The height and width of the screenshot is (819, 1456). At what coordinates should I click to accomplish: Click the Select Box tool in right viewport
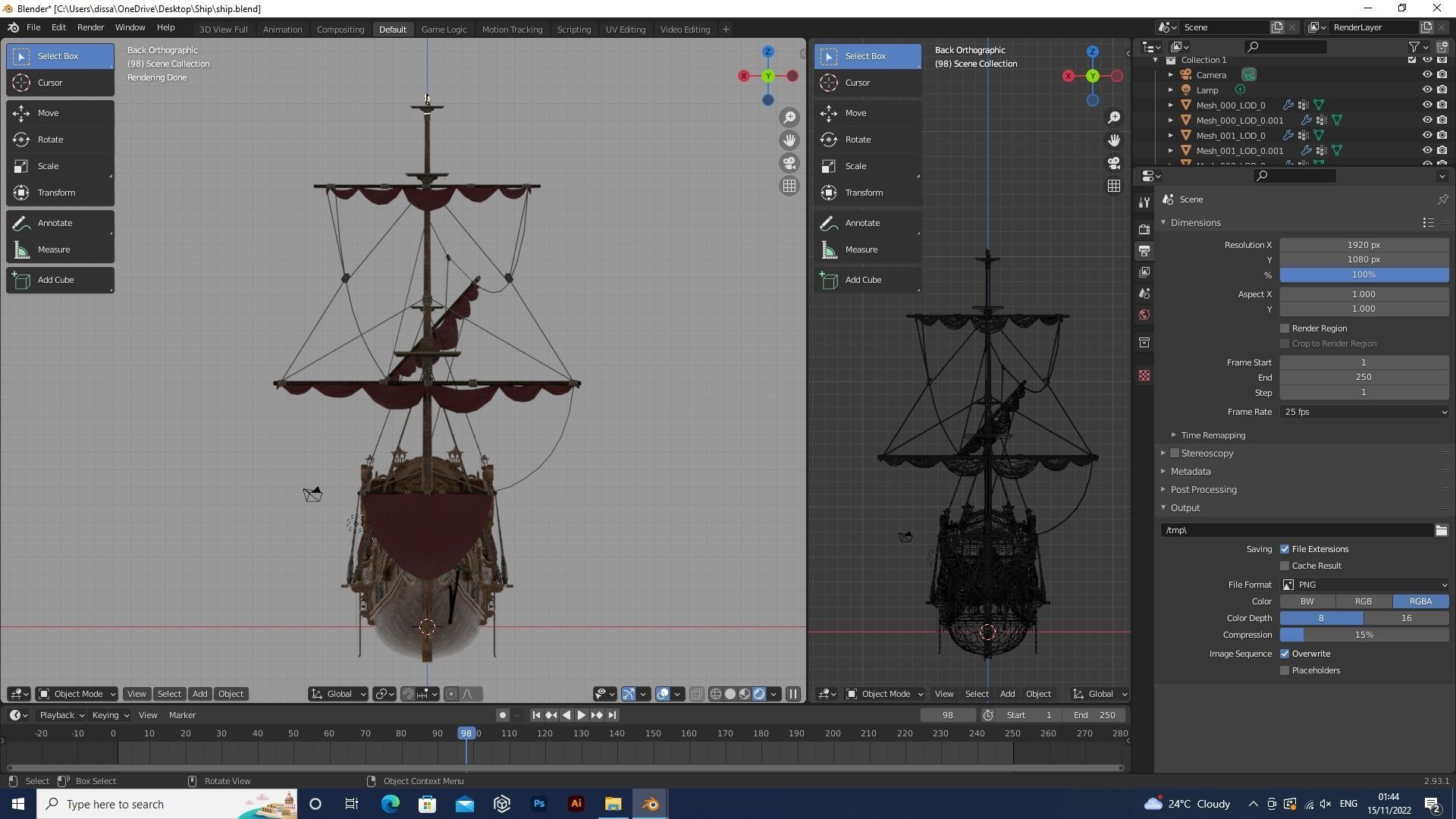pos(868,56)
